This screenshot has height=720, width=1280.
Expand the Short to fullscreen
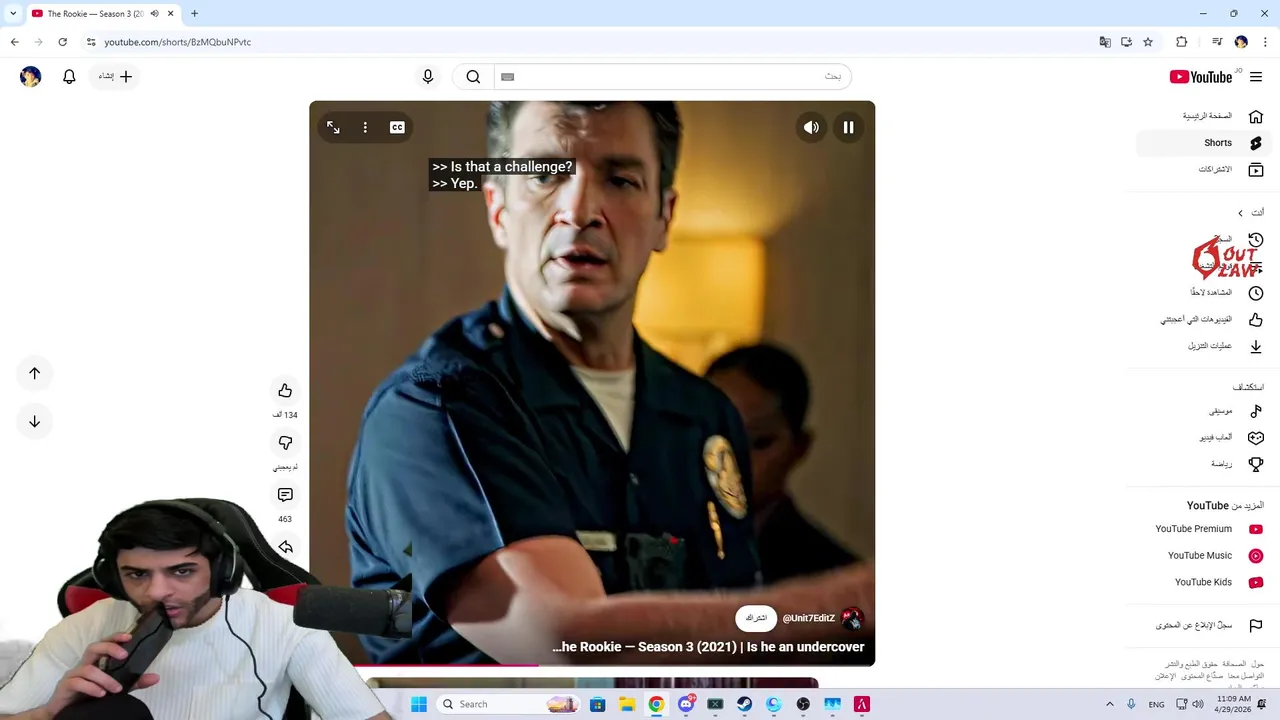tap(333, 127)
